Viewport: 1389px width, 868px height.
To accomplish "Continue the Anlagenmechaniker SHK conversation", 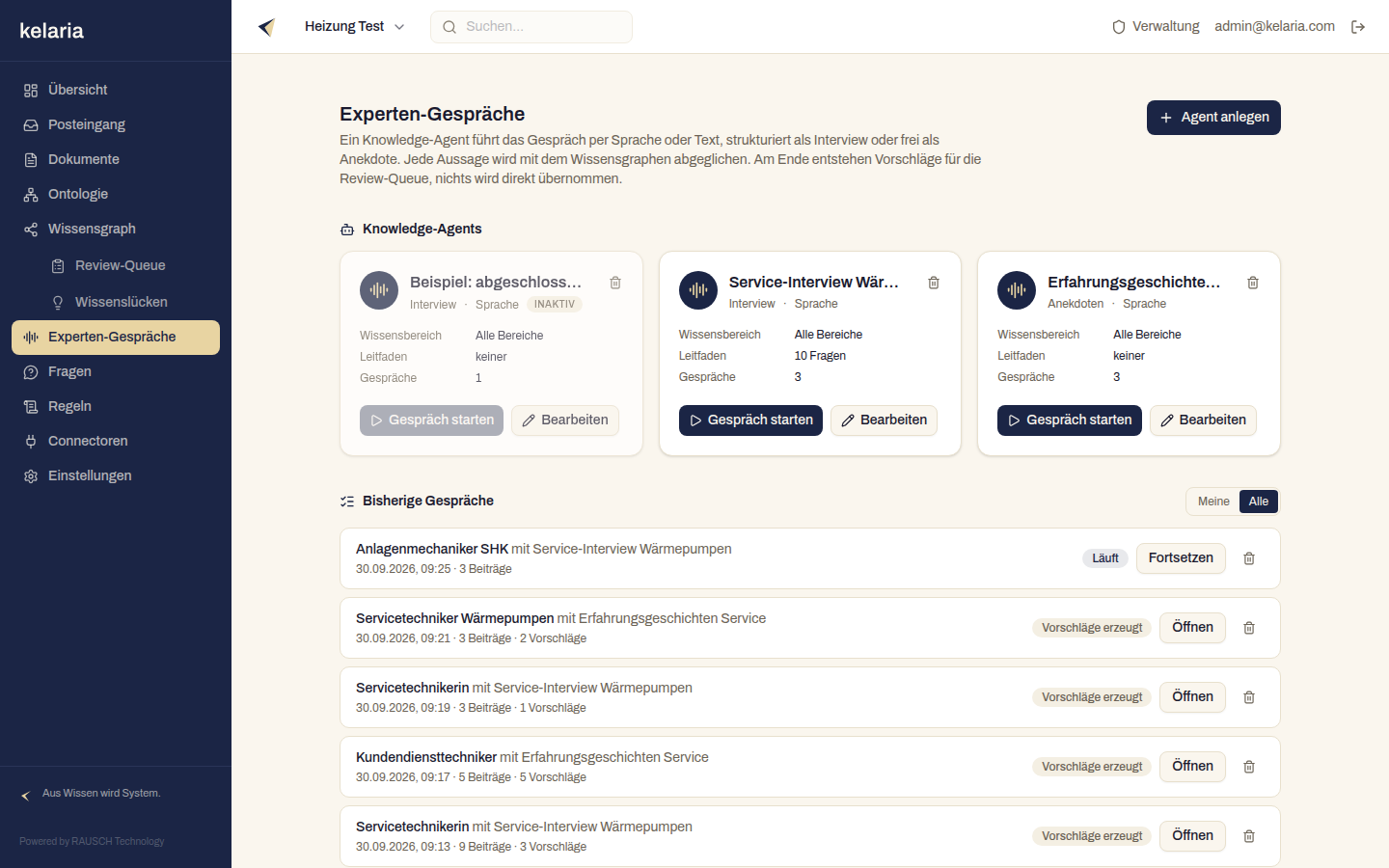I will coord(1181,558).
